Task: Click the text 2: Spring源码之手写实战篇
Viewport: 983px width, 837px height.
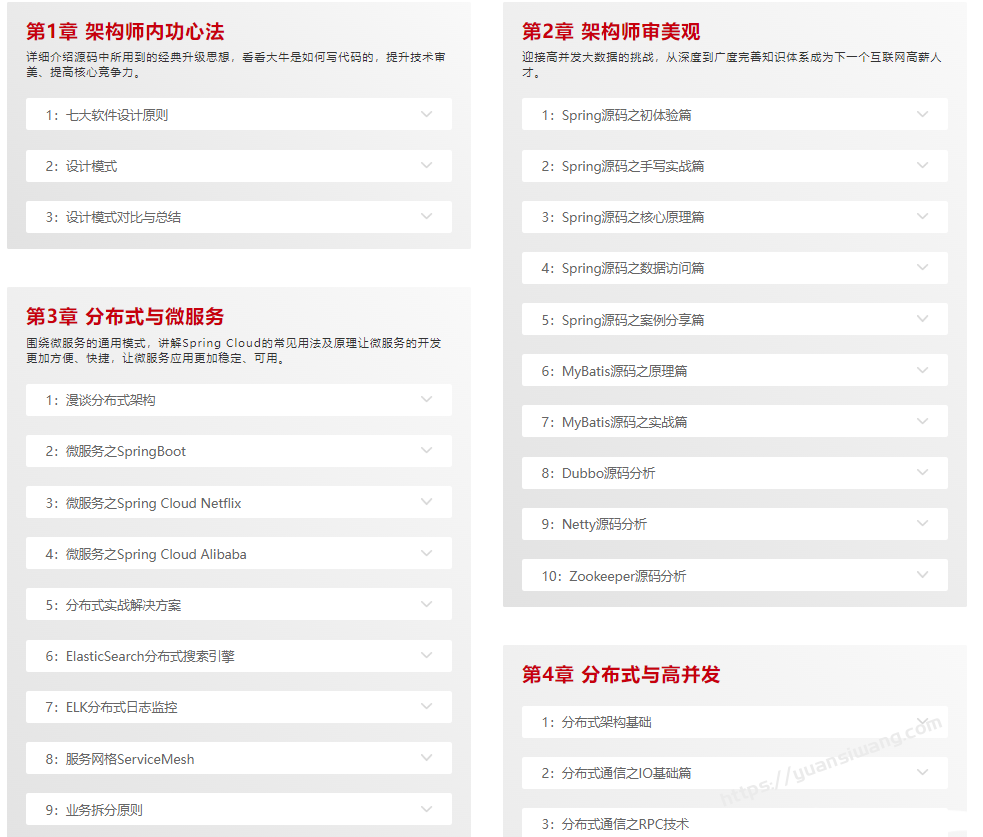Action: 623,167
